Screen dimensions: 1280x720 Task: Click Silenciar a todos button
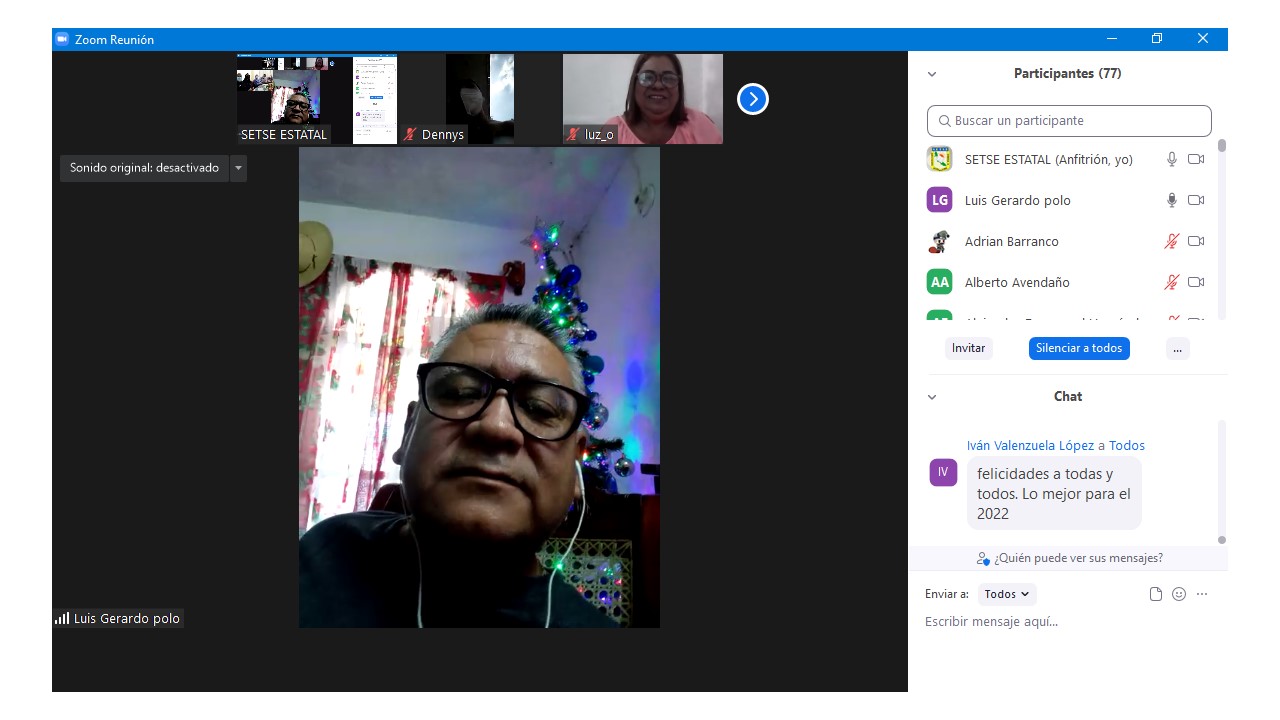[1079, 348]
